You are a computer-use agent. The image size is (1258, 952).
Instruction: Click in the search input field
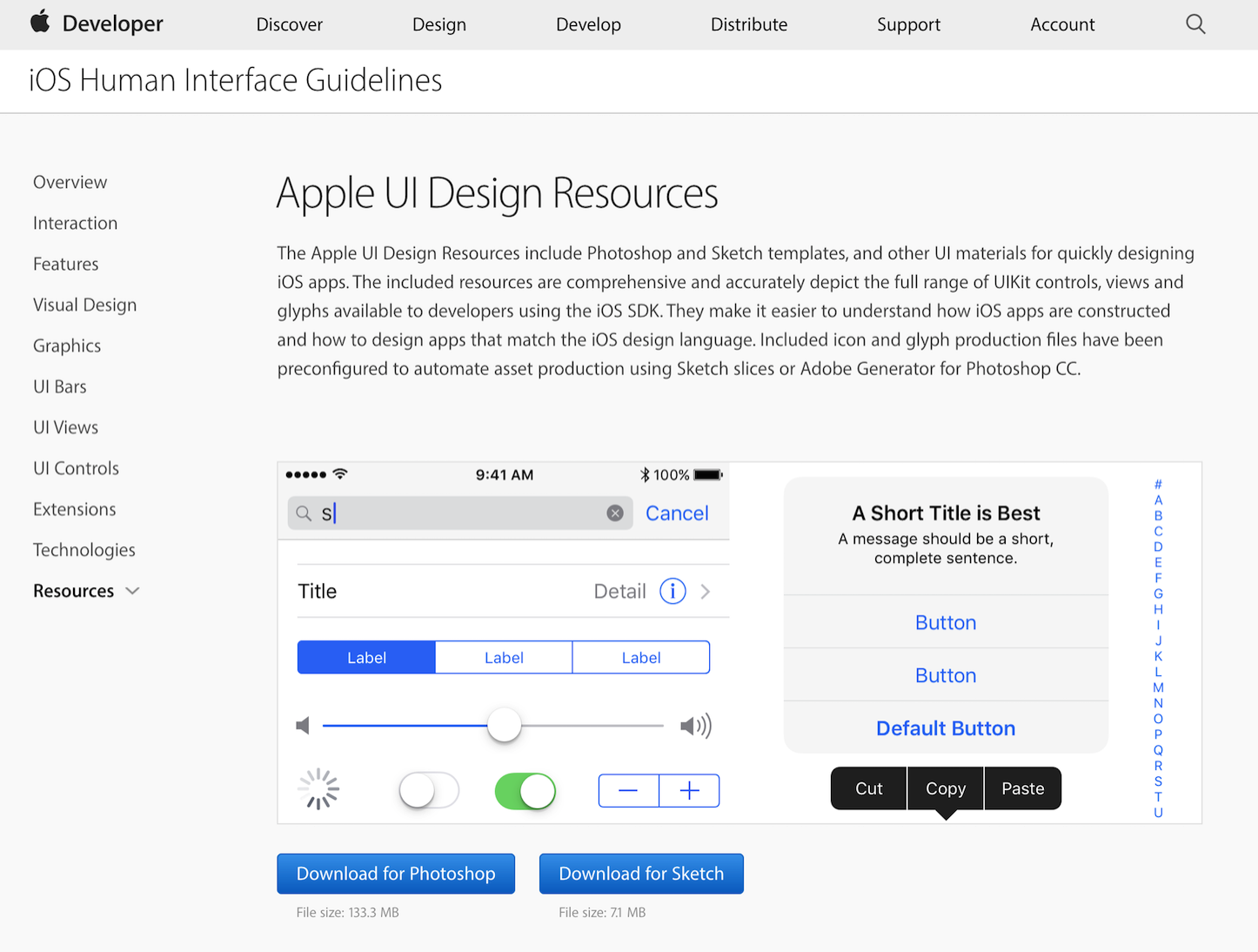click(460, 513)
